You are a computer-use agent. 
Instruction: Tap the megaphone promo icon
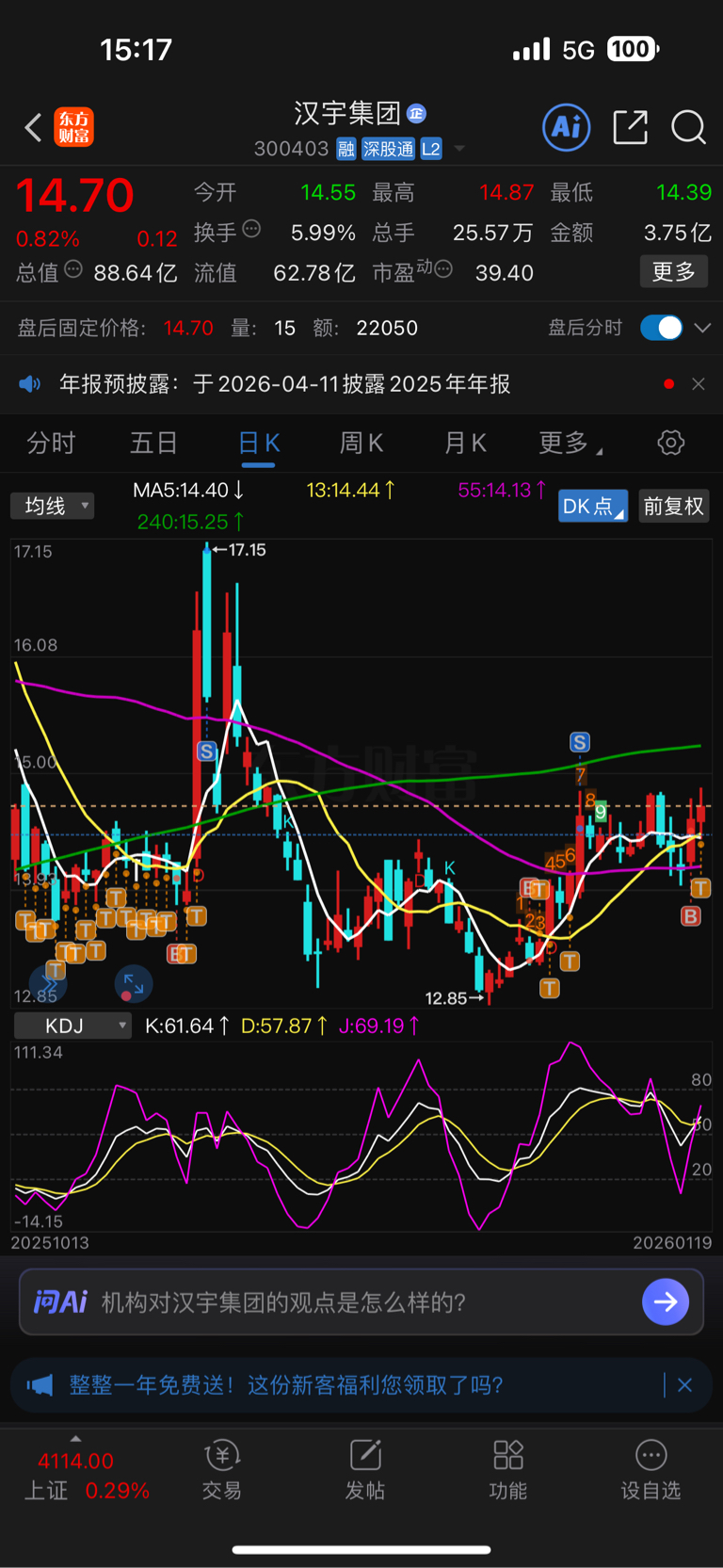click(x=40, y=1385)
